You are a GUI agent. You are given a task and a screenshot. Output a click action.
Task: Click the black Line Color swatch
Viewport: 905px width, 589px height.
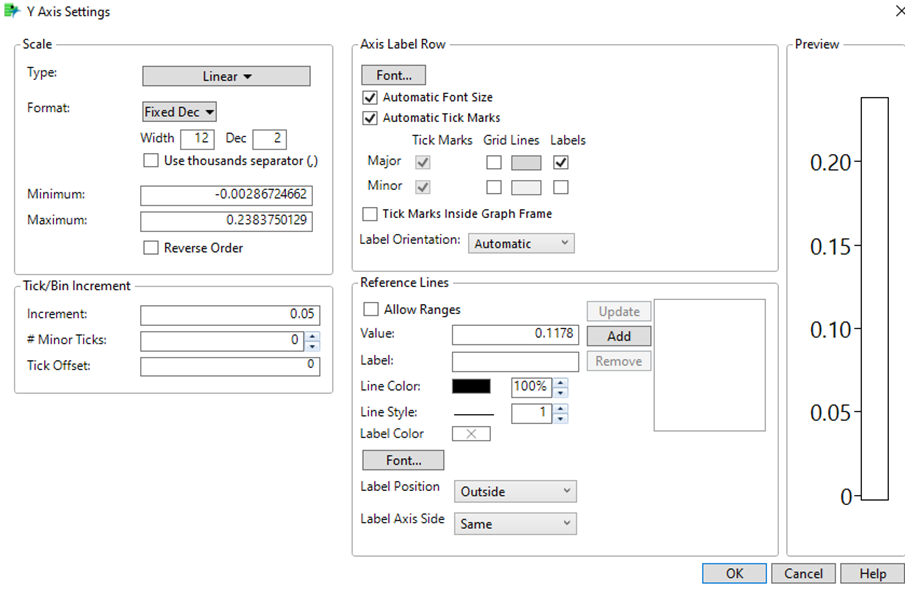click(471, 386)
